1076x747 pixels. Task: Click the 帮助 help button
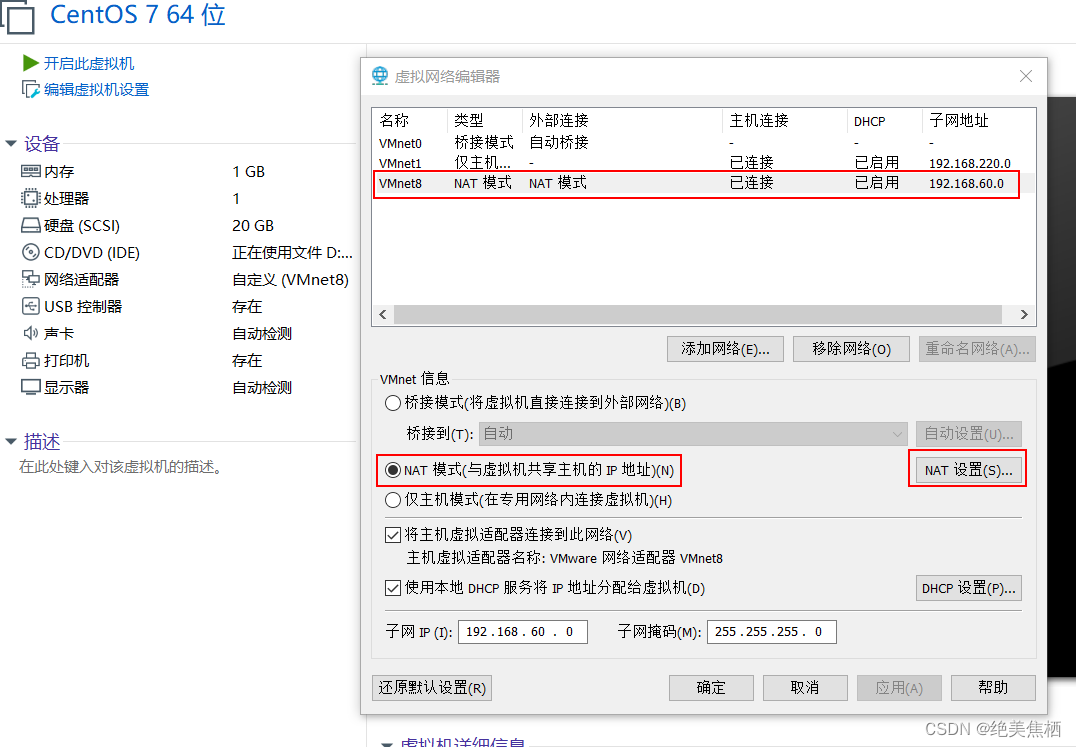[993, 687]
